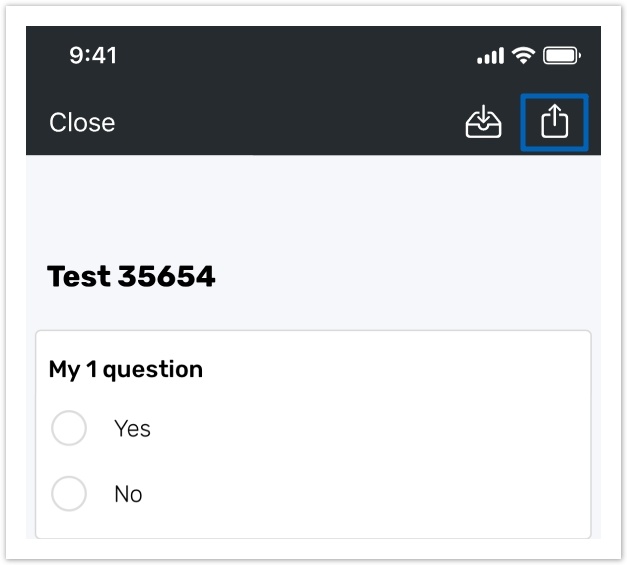Click the Yes answer label text
This screenshot has height=565, width=627.
132,429
